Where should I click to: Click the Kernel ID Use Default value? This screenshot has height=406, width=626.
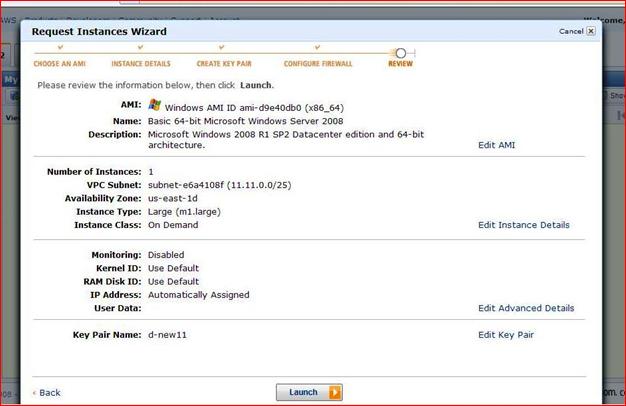click(x=173, y=268)
